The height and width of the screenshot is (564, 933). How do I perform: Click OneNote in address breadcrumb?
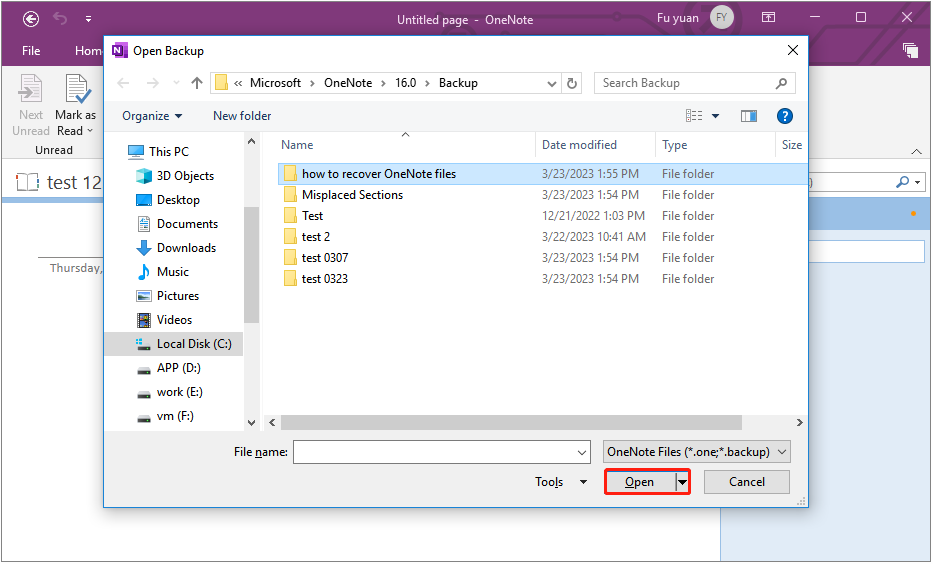(x=348, y=83)
